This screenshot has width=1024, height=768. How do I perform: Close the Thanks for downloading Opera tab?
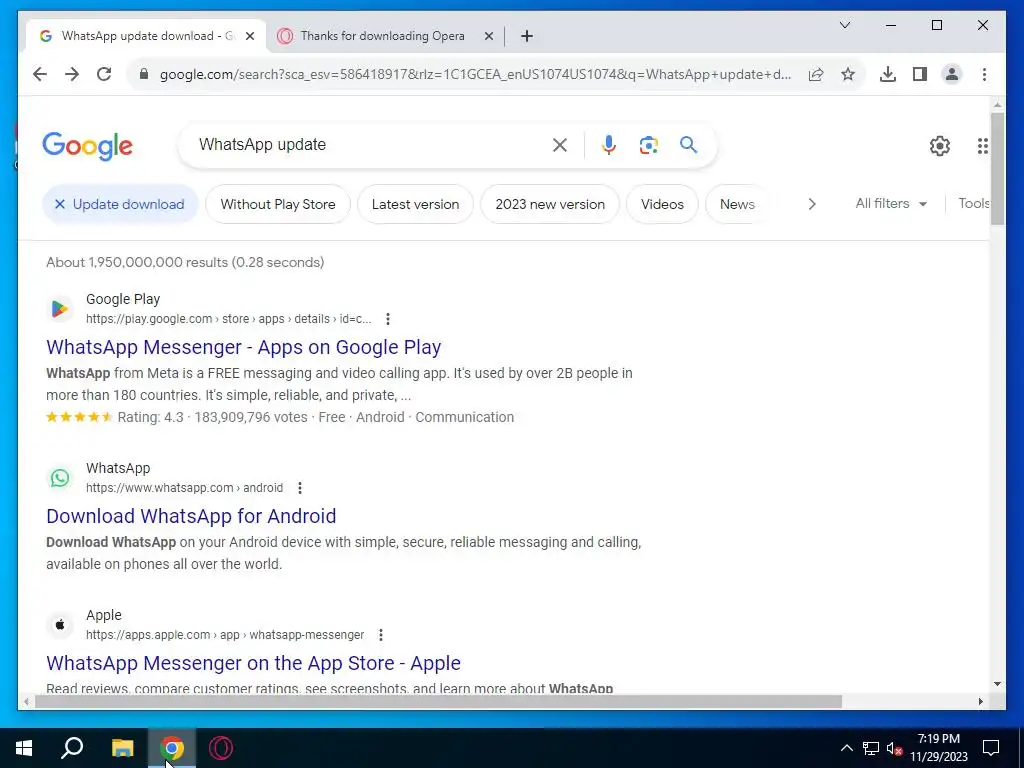point(488,36)
